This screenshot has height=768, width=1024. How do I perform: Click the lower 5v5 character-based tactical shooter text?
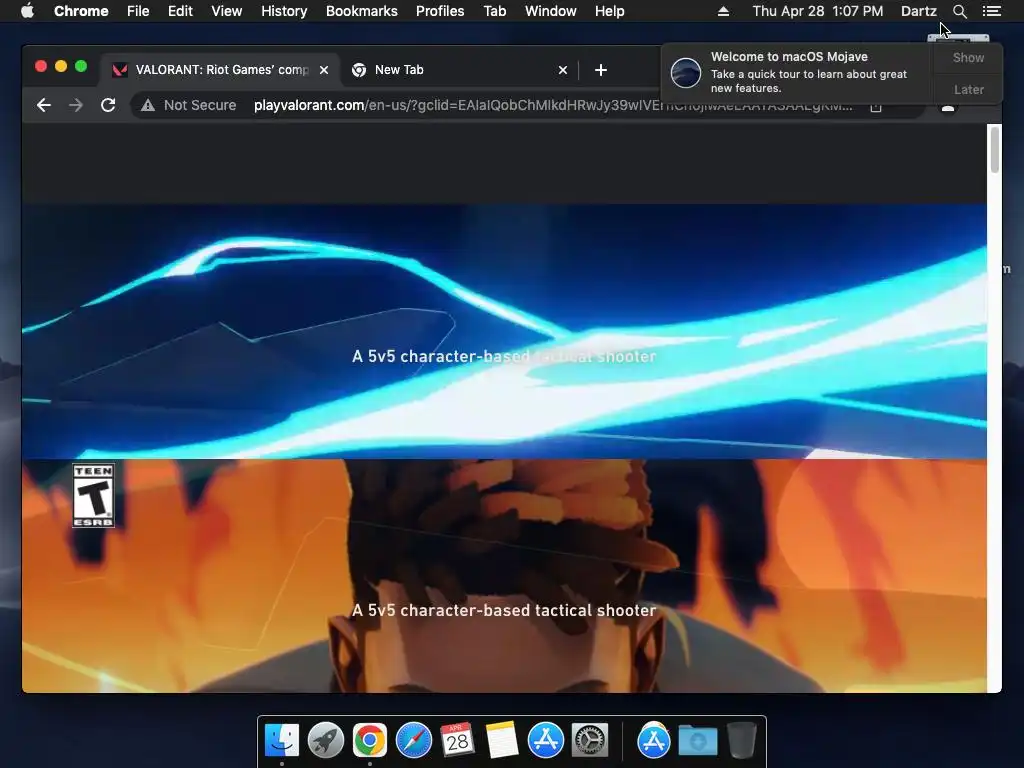point(504,611)
